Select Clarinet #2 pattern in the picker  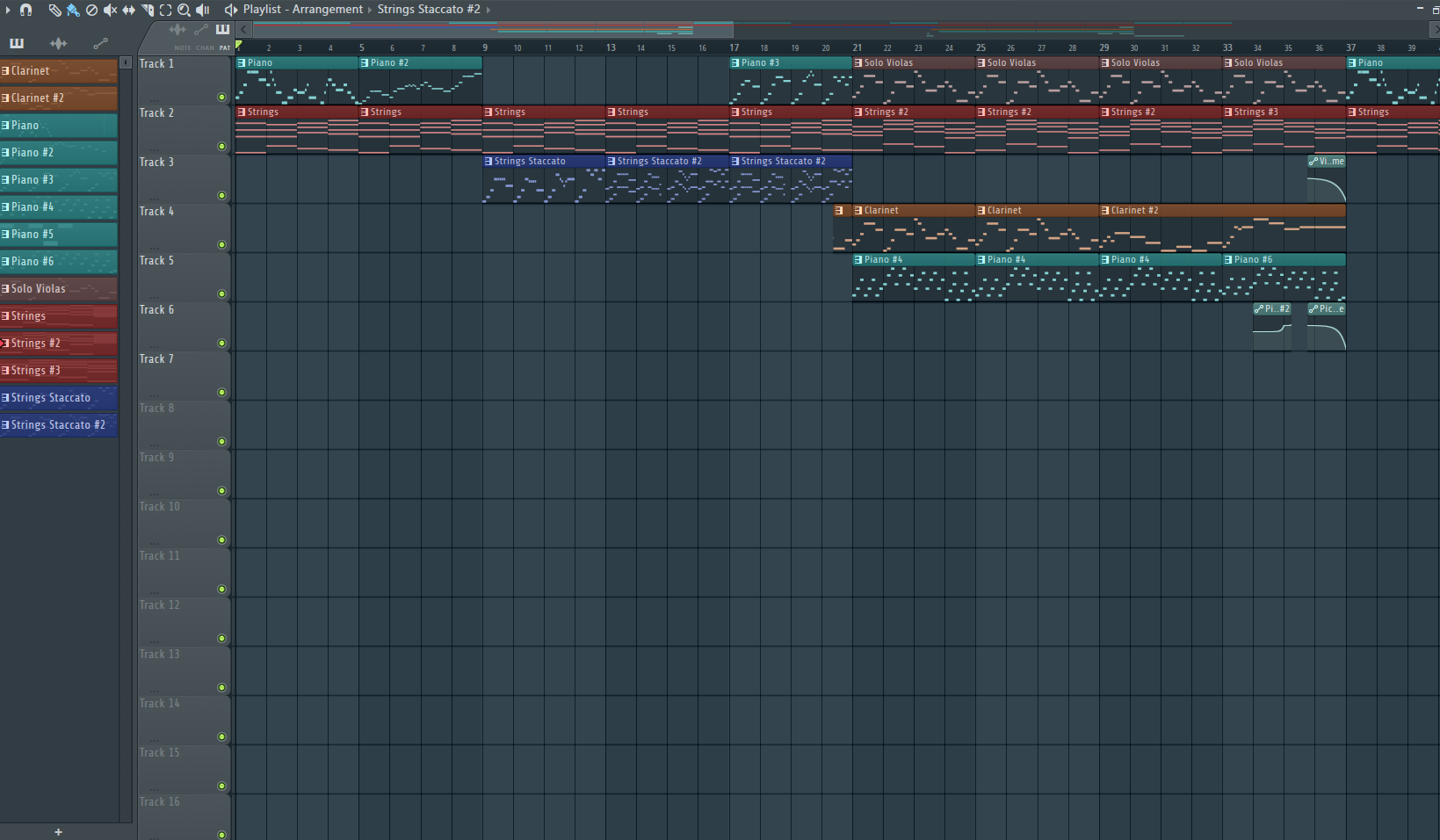click(x=59, y=98)
